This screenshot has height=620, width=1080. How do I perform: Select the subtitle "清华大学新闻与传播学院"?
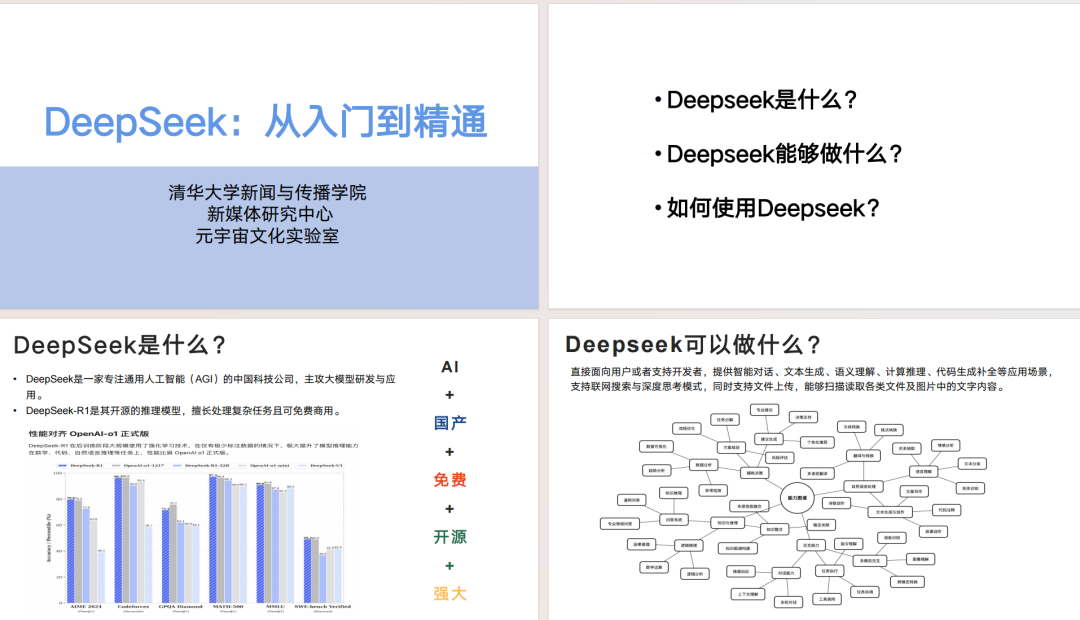(265, 192)
